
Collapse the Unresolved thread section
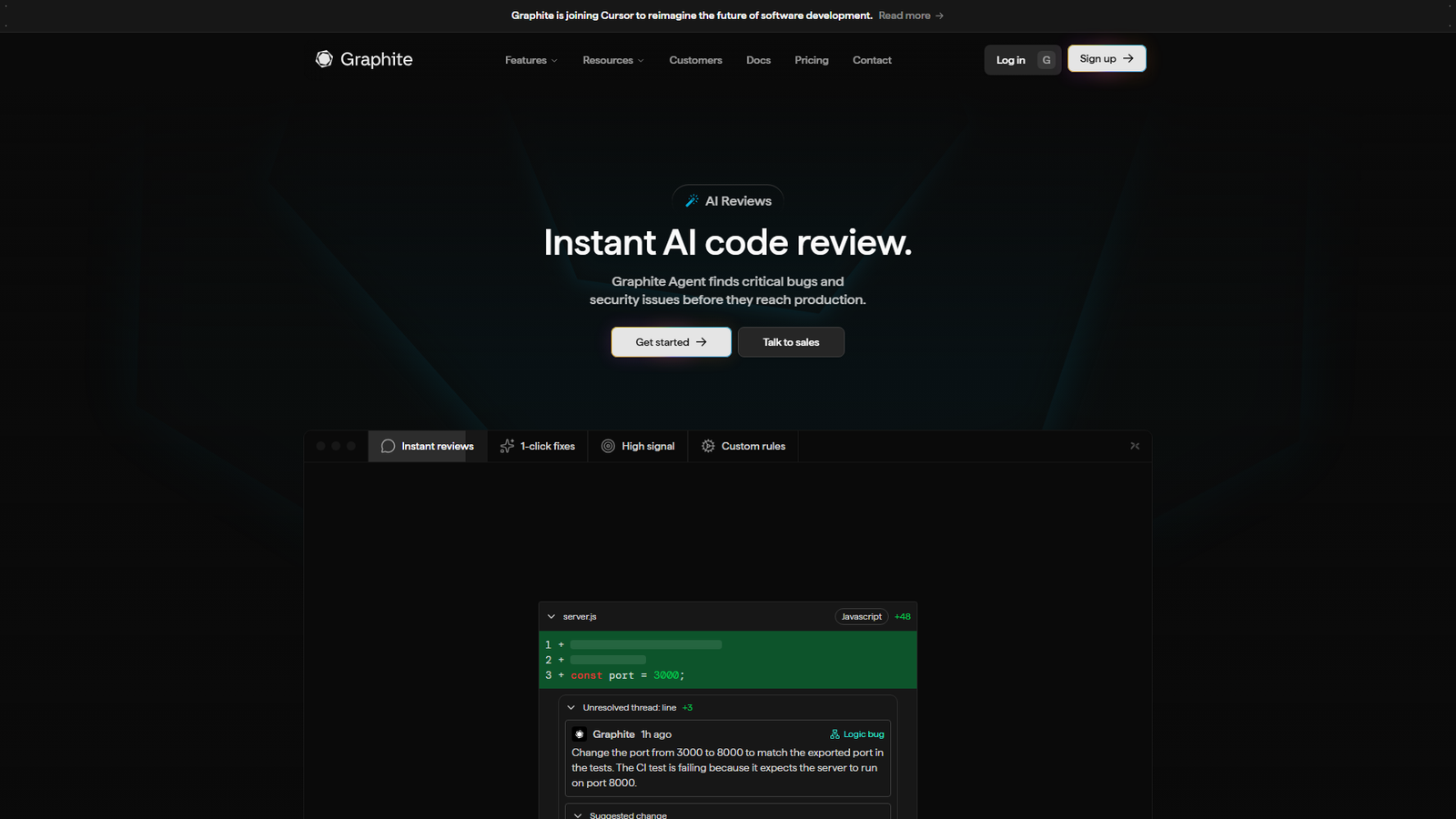pyautogui.click(x=571, y=708)
